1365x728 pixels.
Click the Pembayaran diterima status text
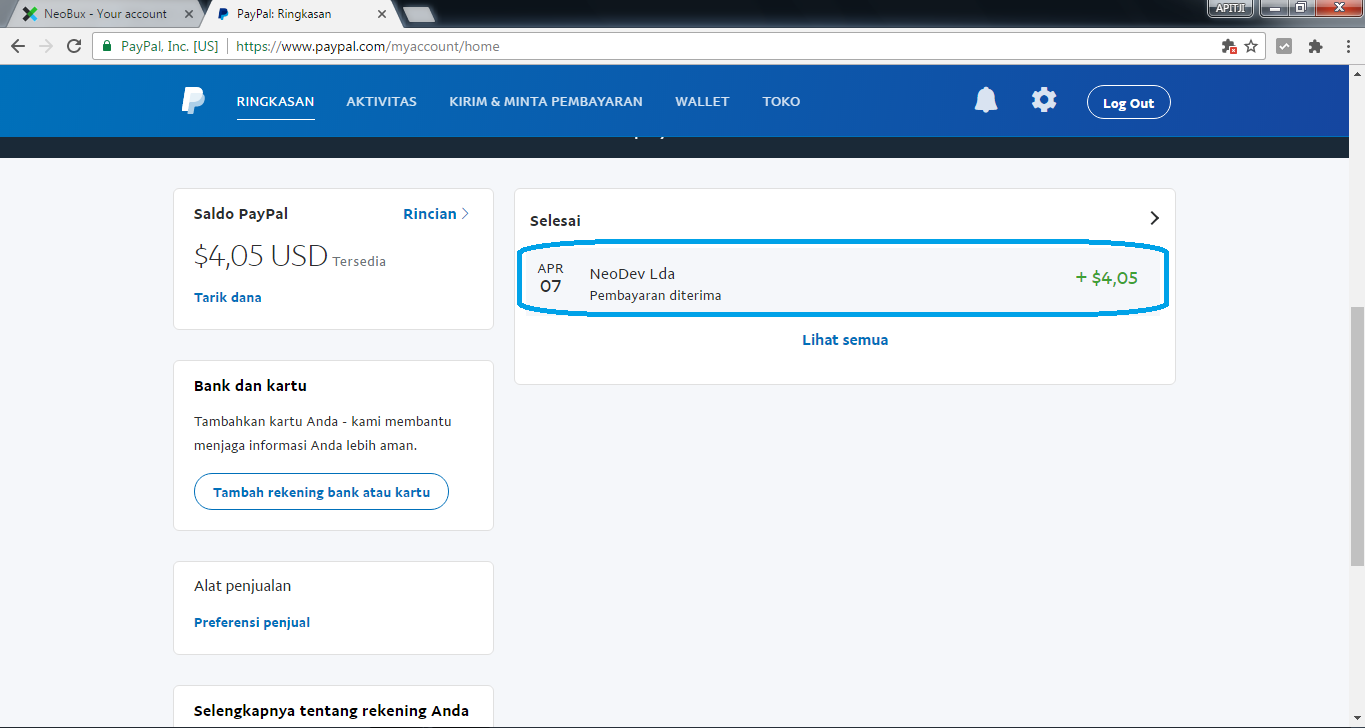click(655, 296)
